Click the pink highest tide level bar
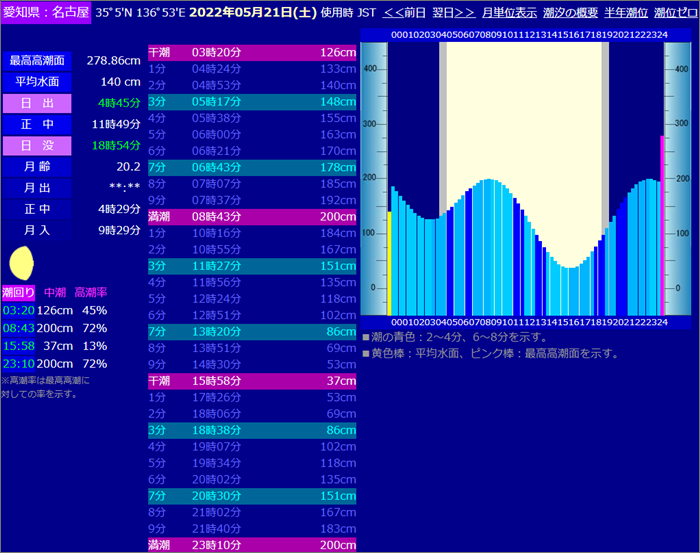 [662, 226]
